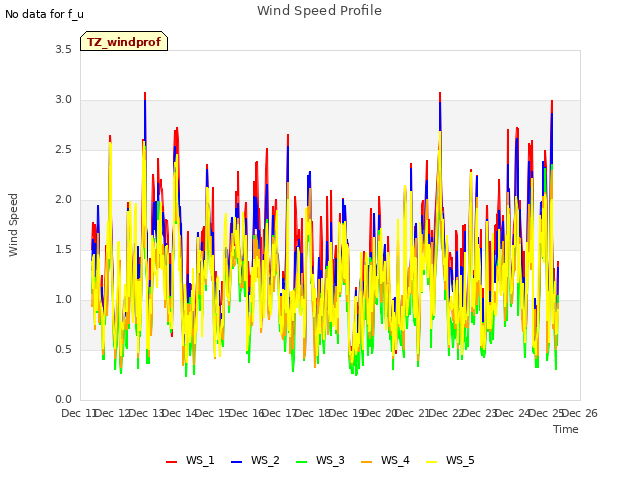Click the blue WS_2 legend color marker
Screen dimensions: 640x480
(236, 462)
